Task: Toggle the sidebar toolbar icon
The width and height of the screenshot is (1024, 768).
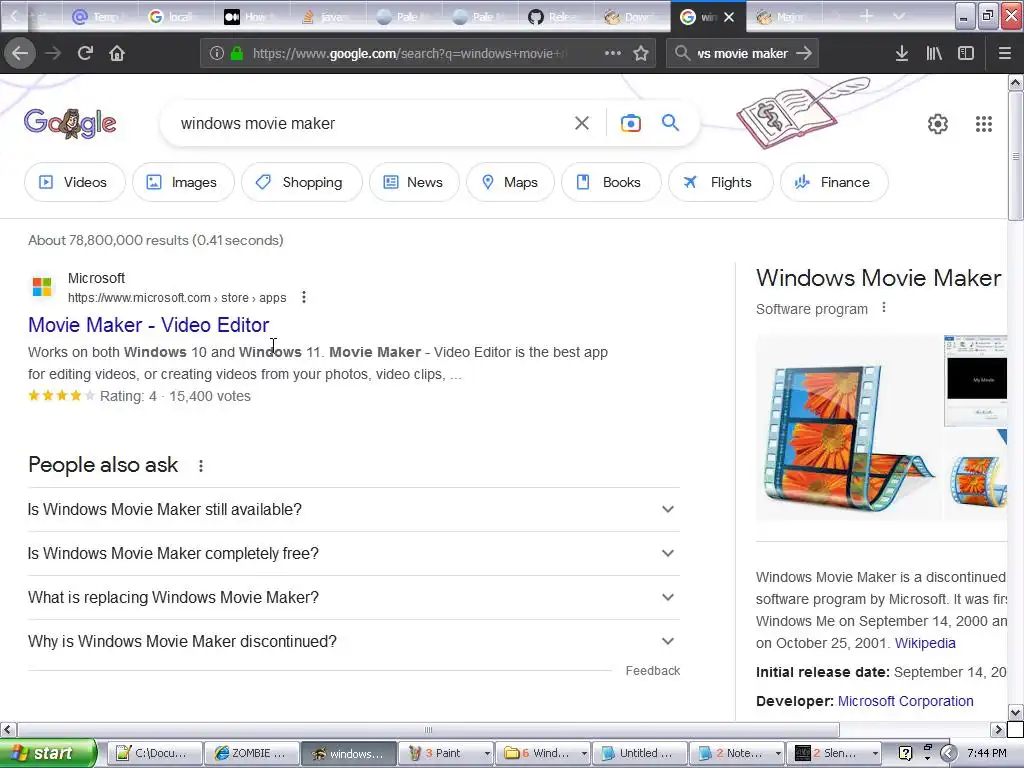Action: (966, 53)
